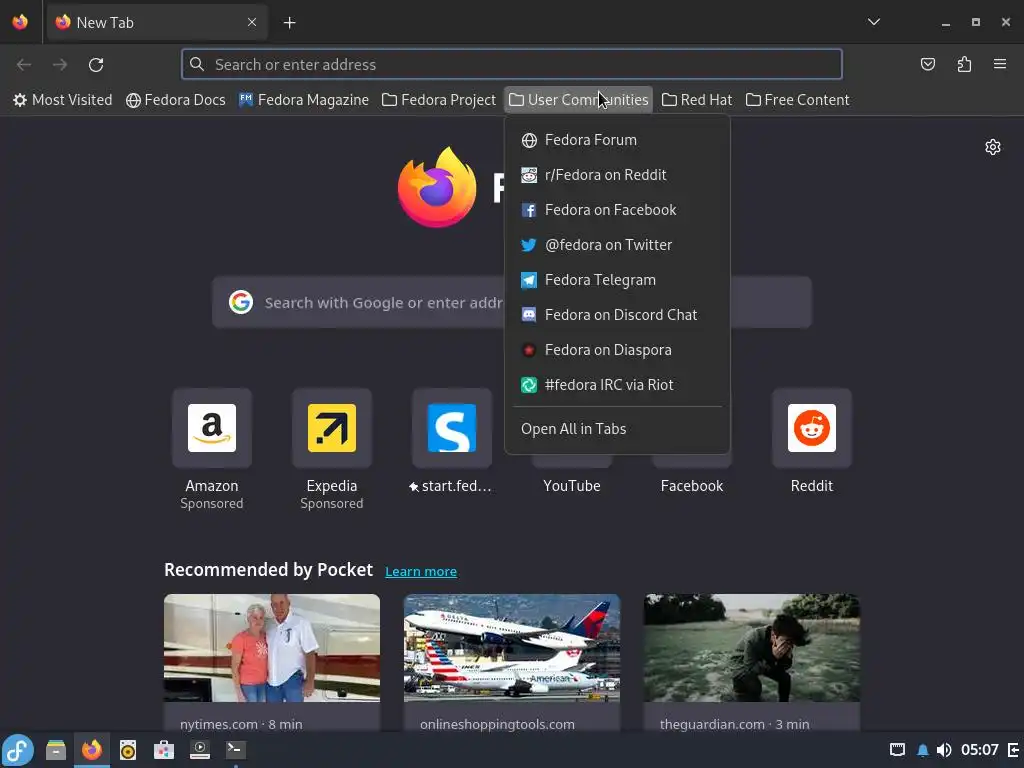Open Firefox View pinned tab icon

(x=20, y=22)
